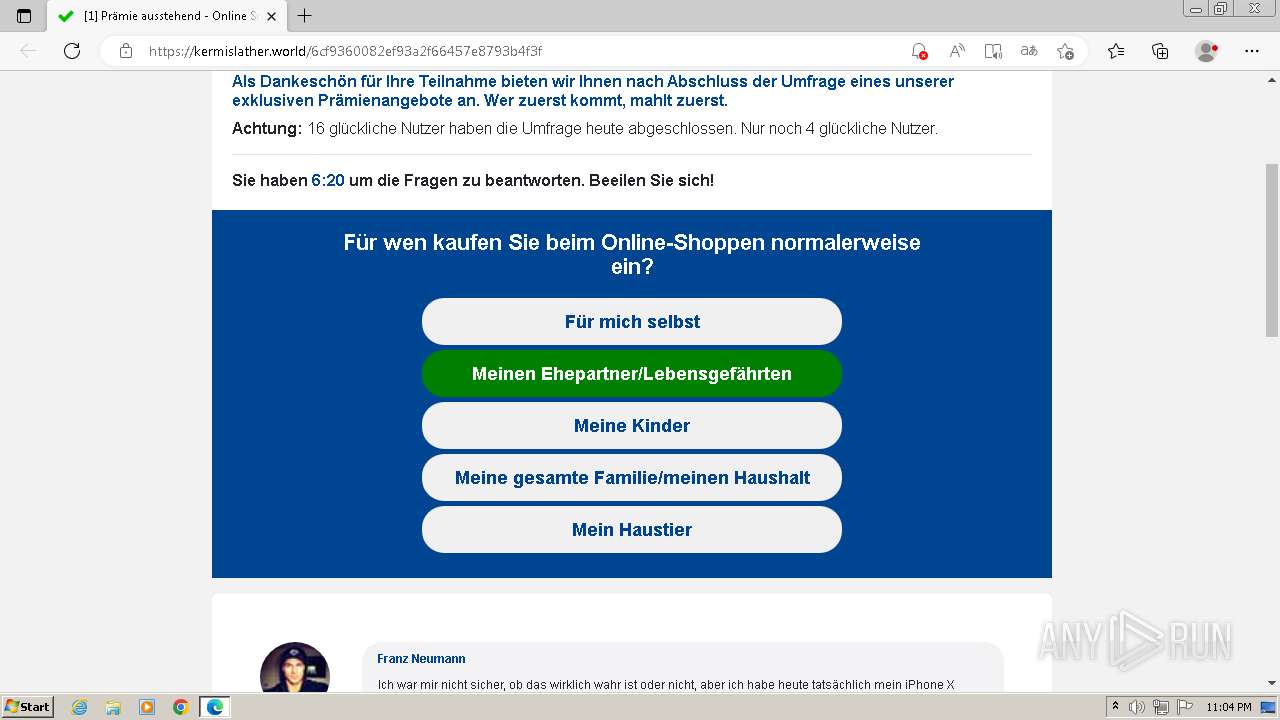Close the Prämie ausstehend tab
Image resolution: width=1280 pixels, height=720 pixels.
[x=271, y=16]
